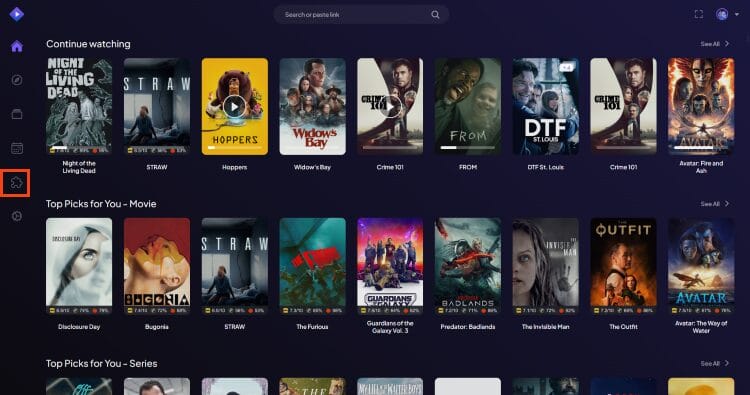
Task: Open The Outfit poster
Action: (x=623, y=266)
